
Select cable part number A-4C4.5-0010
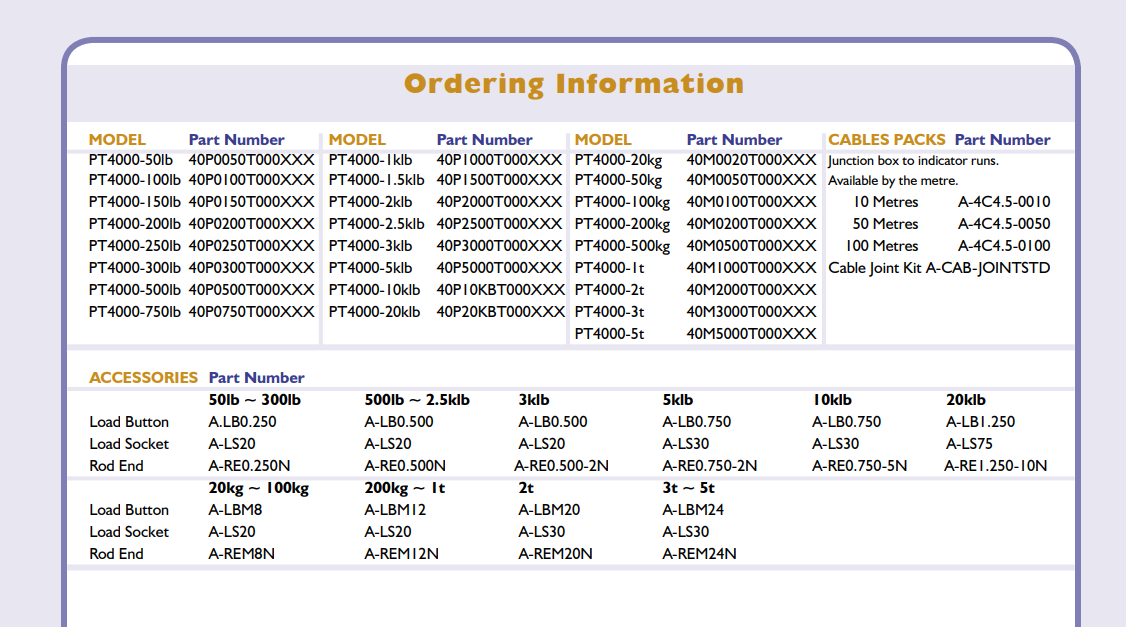coord(1004,202)
